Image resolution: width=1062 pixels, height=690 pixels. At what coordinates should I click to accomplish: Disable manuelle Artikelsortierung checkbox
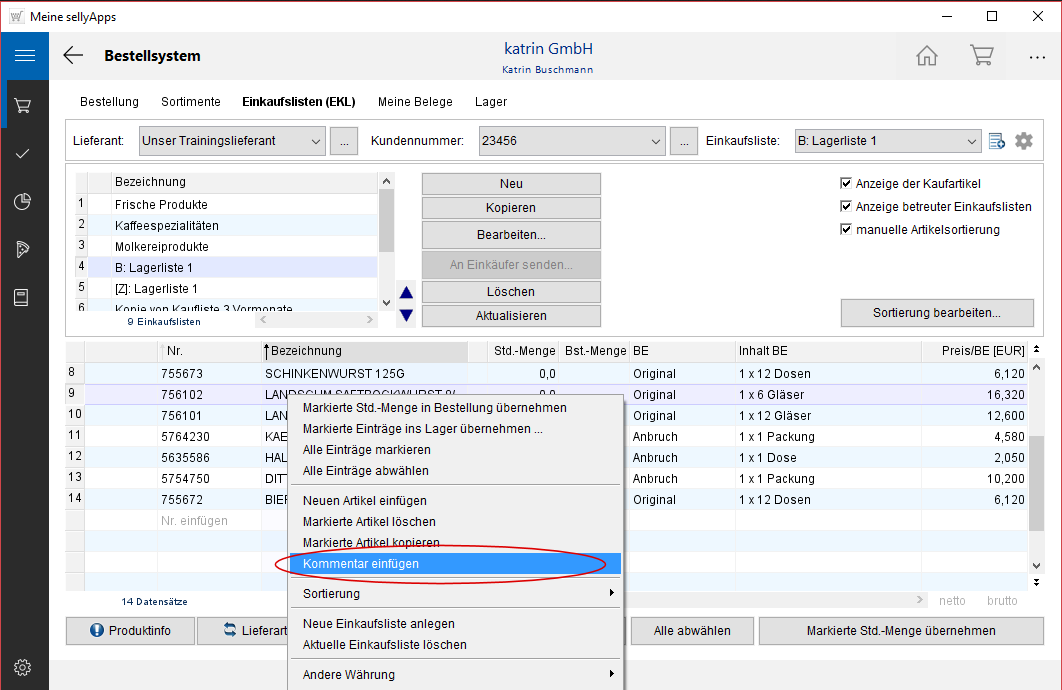[x=846, y=230]
